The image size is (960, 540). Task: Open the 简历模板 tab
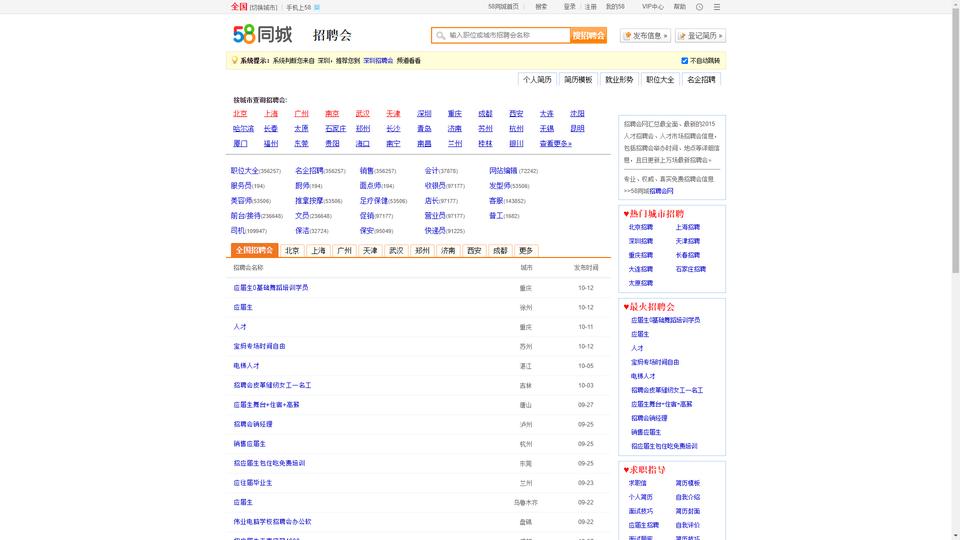(578, 80)
